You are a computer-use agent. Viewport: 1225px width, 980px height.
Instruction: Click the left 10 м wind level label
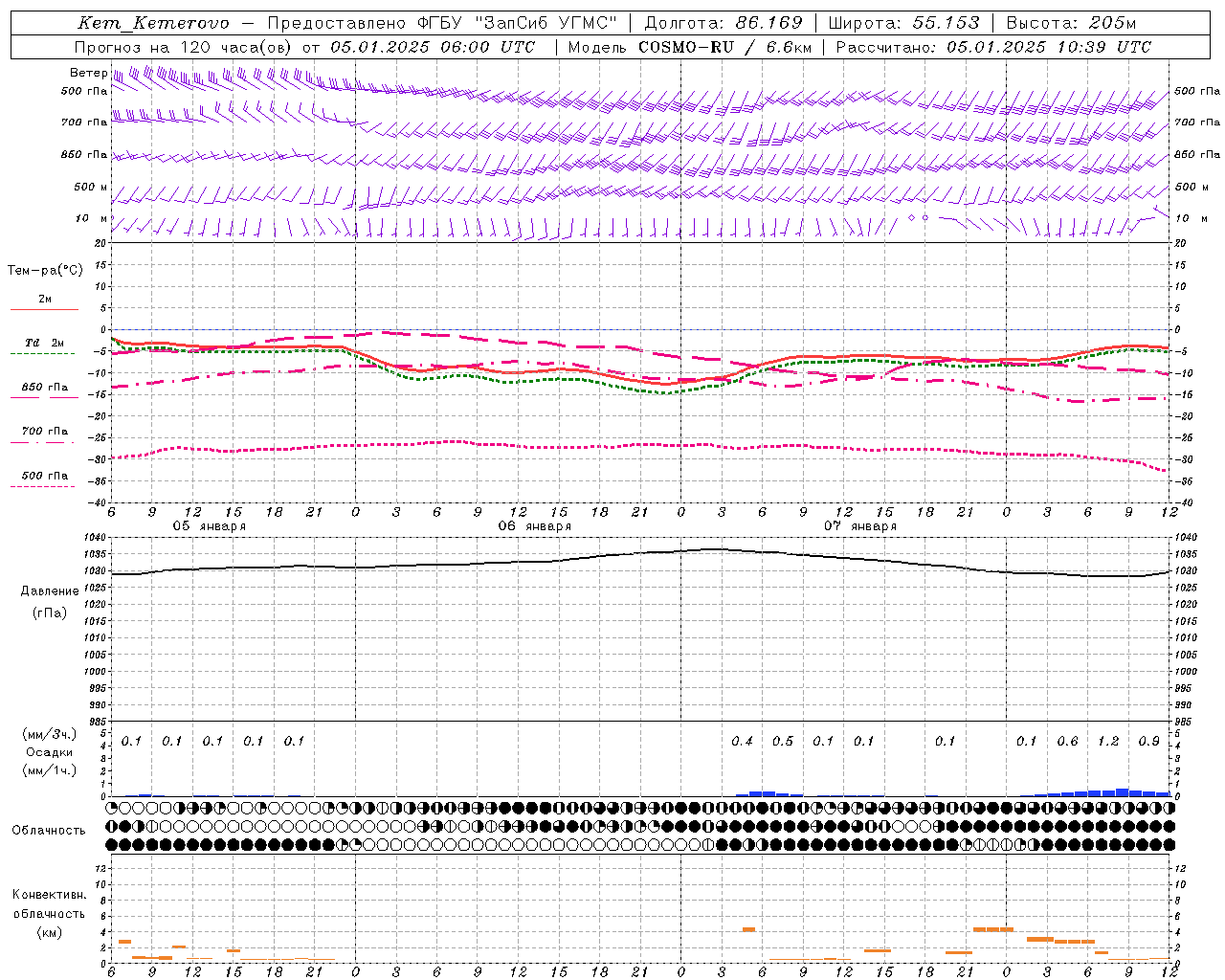(x=91, y=218)
